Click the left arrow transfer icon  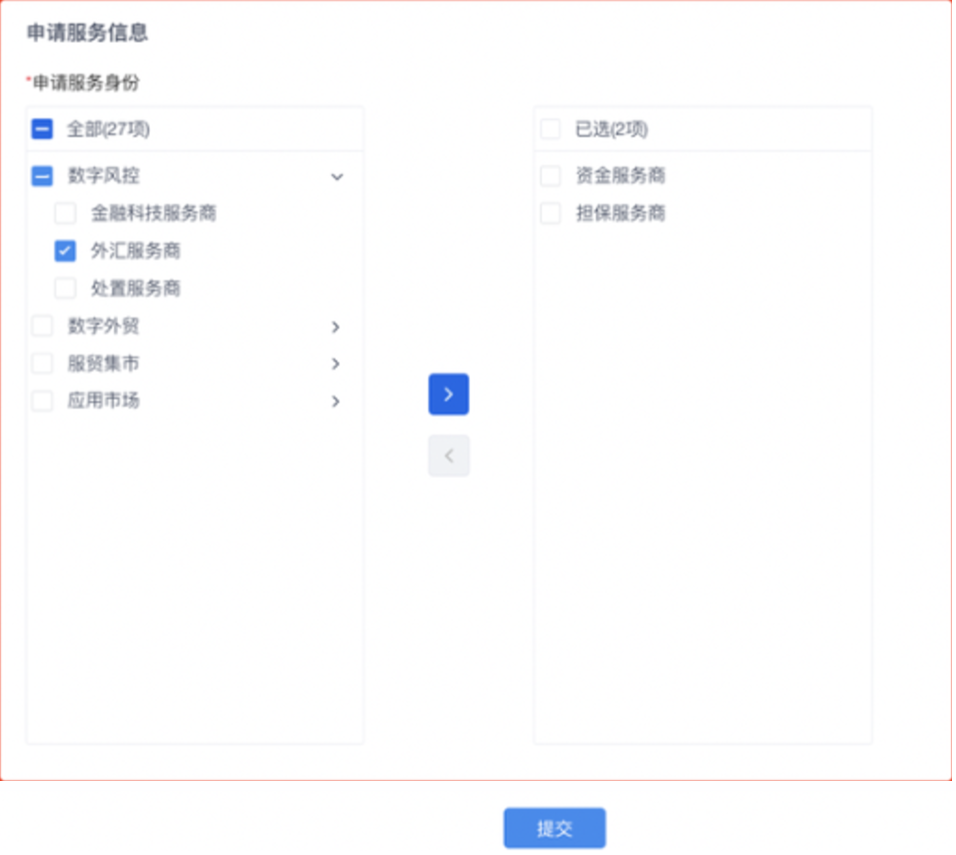point(448,456)
